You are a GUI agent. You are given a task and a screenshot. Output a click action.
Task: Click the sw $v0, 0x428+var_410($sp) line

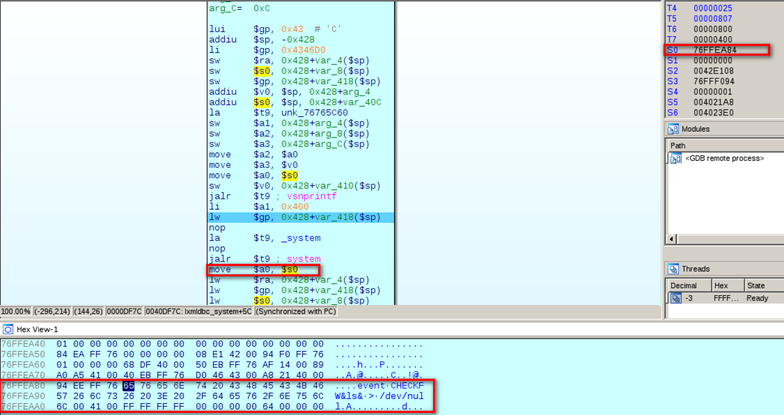click(x=295, y=186)
